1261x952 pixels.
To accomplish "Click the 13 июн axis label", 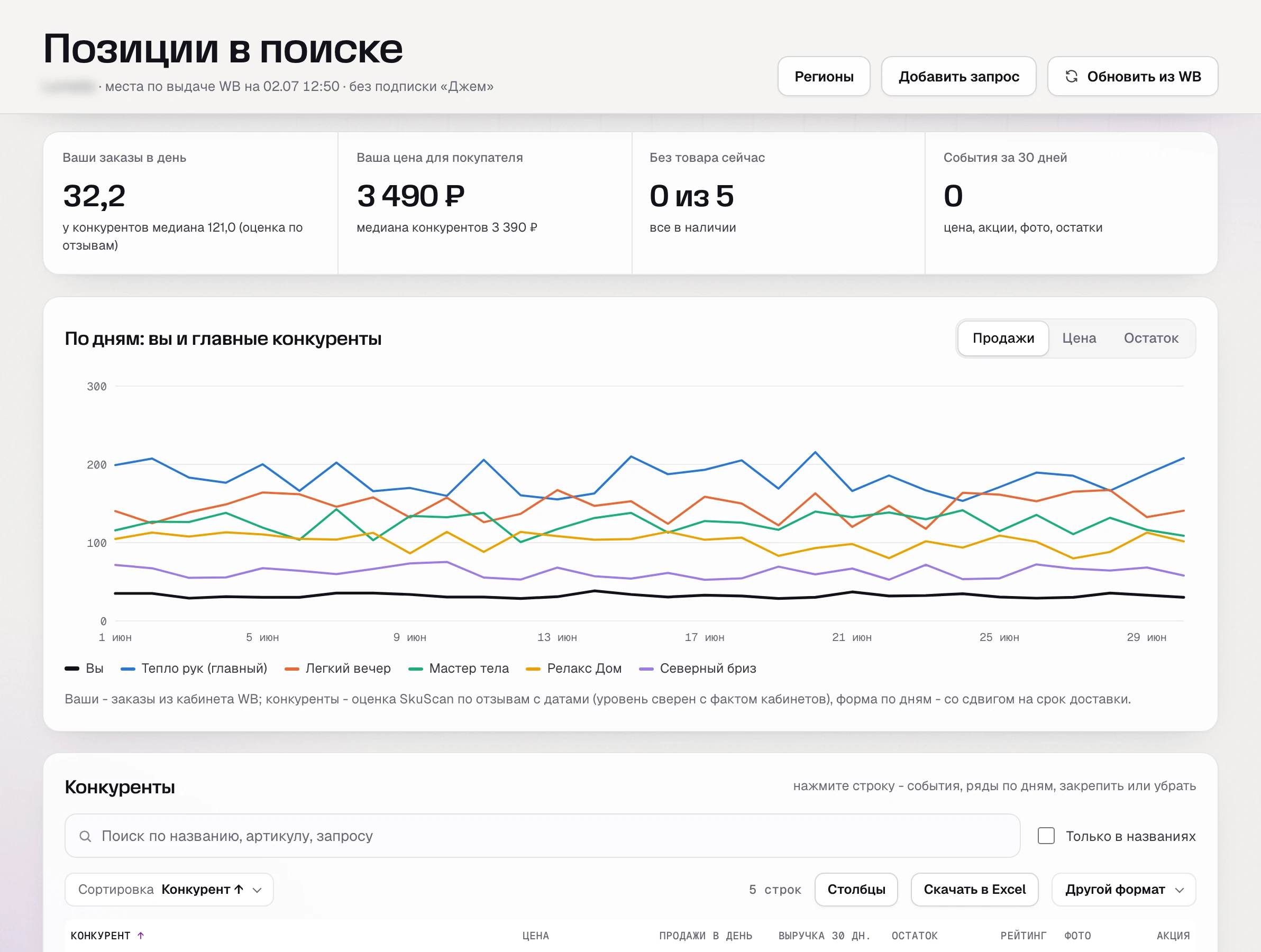I will point(557,637).
